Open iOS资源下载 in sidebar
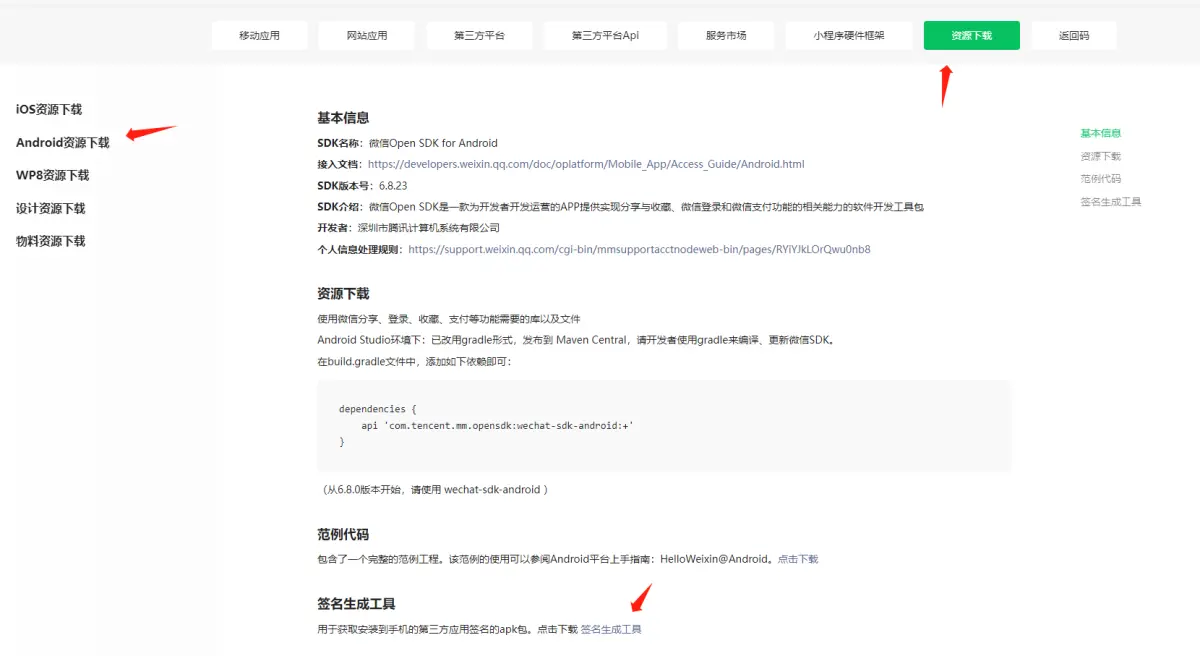Viewport: 1200px width, 656px height. click(49, 109)
